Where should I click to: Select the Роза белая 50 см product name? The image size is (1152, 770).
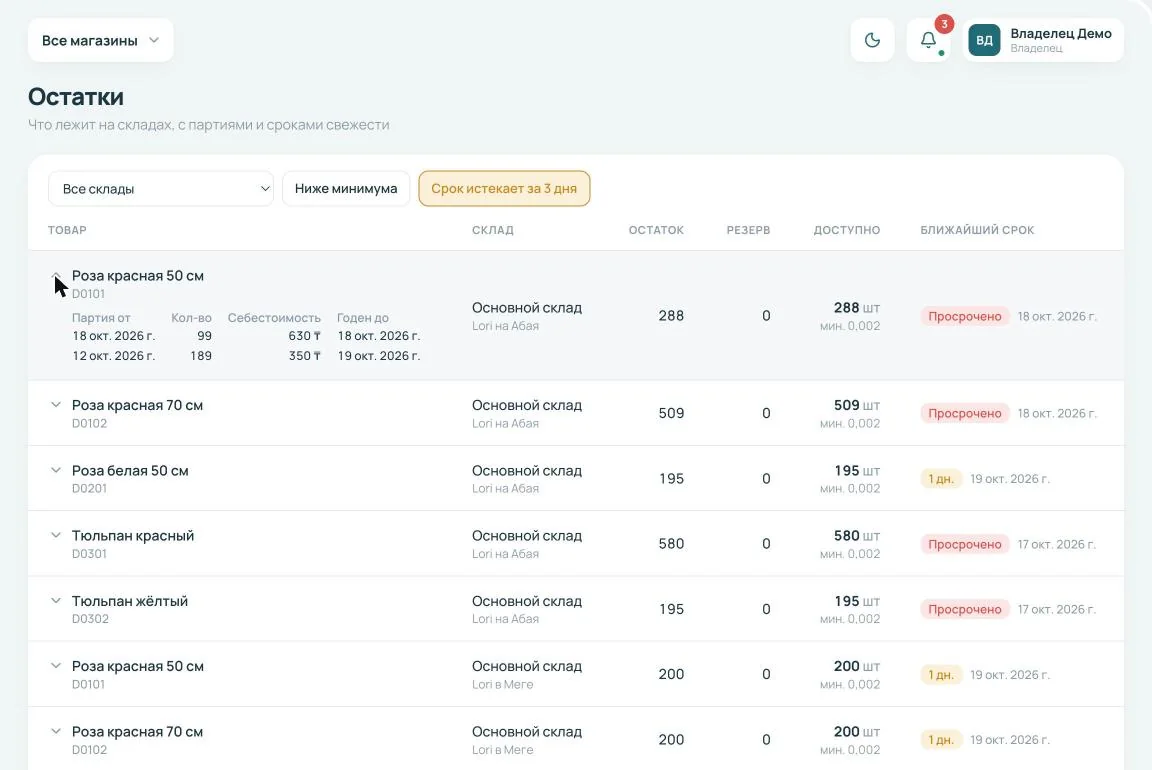pos(130,470)
